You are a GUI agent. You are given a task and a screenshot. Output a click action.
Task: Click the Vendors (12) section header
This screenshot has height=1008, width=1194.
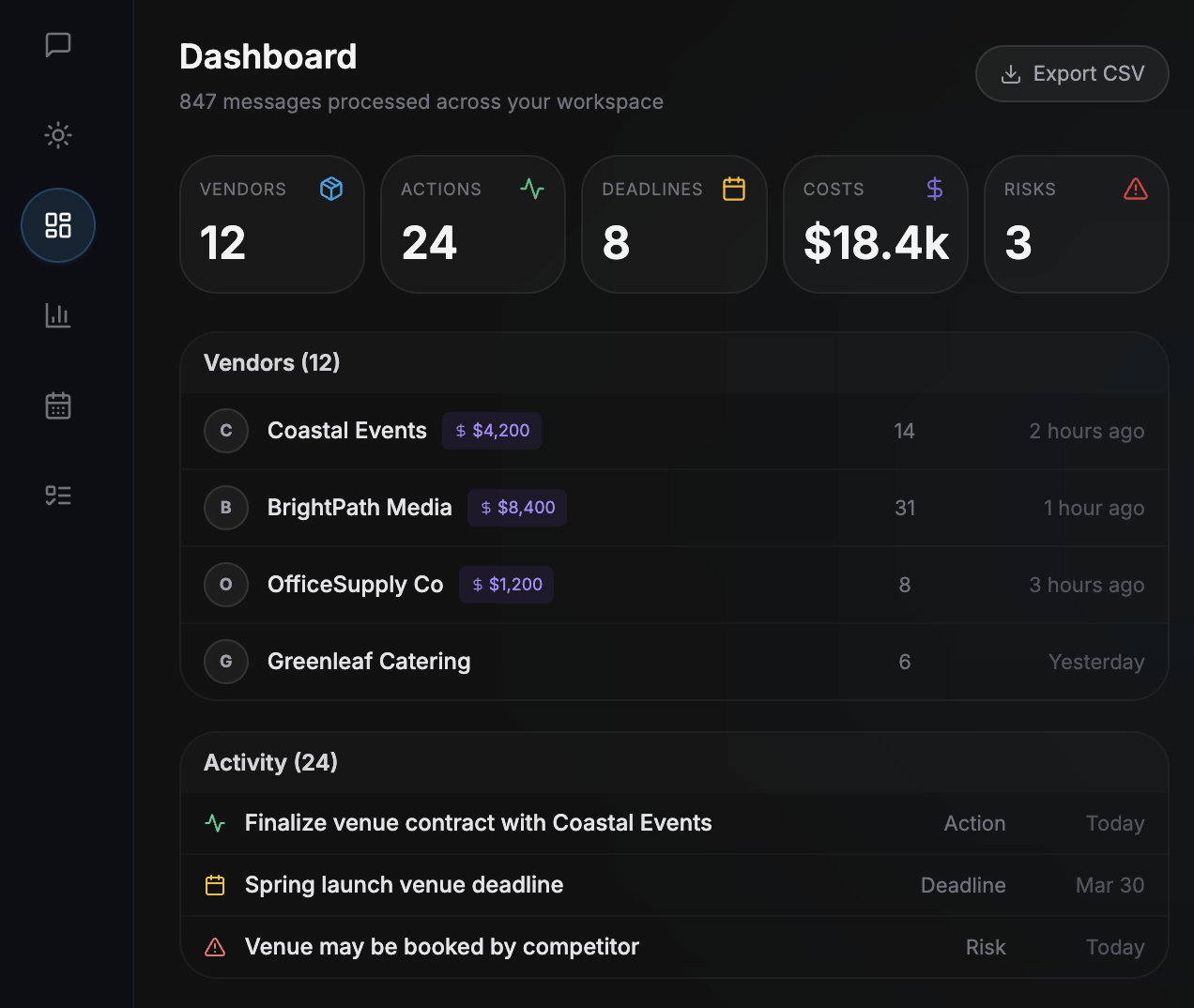coord(271,362)
